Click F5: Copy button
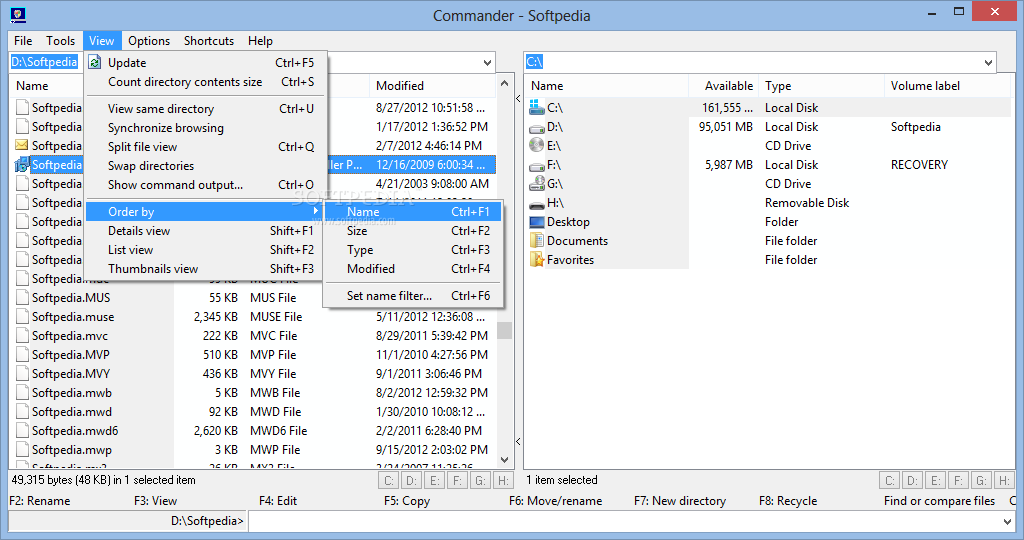The height and width of the screenshot is (540, 1024). 407,501
